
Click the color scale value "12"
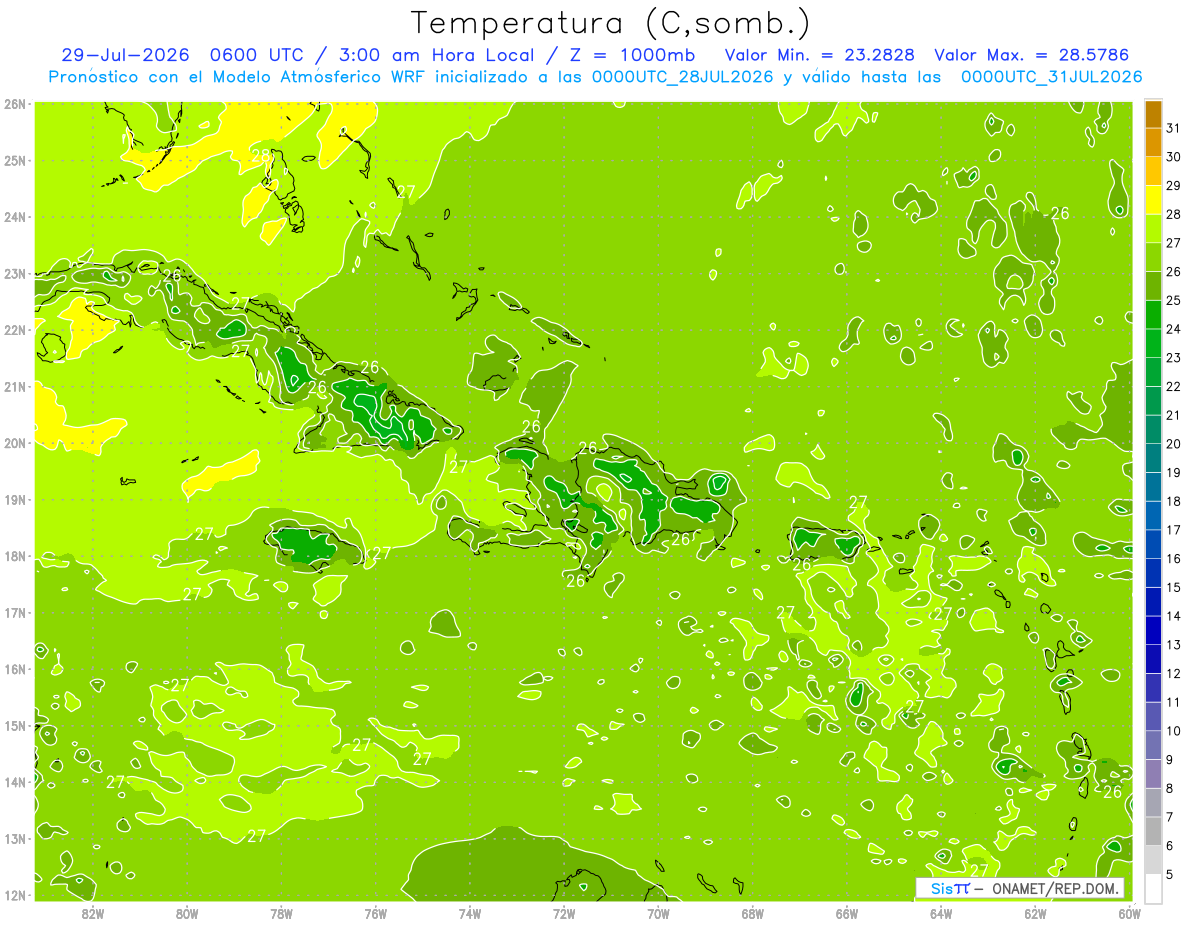point(1173,674)
